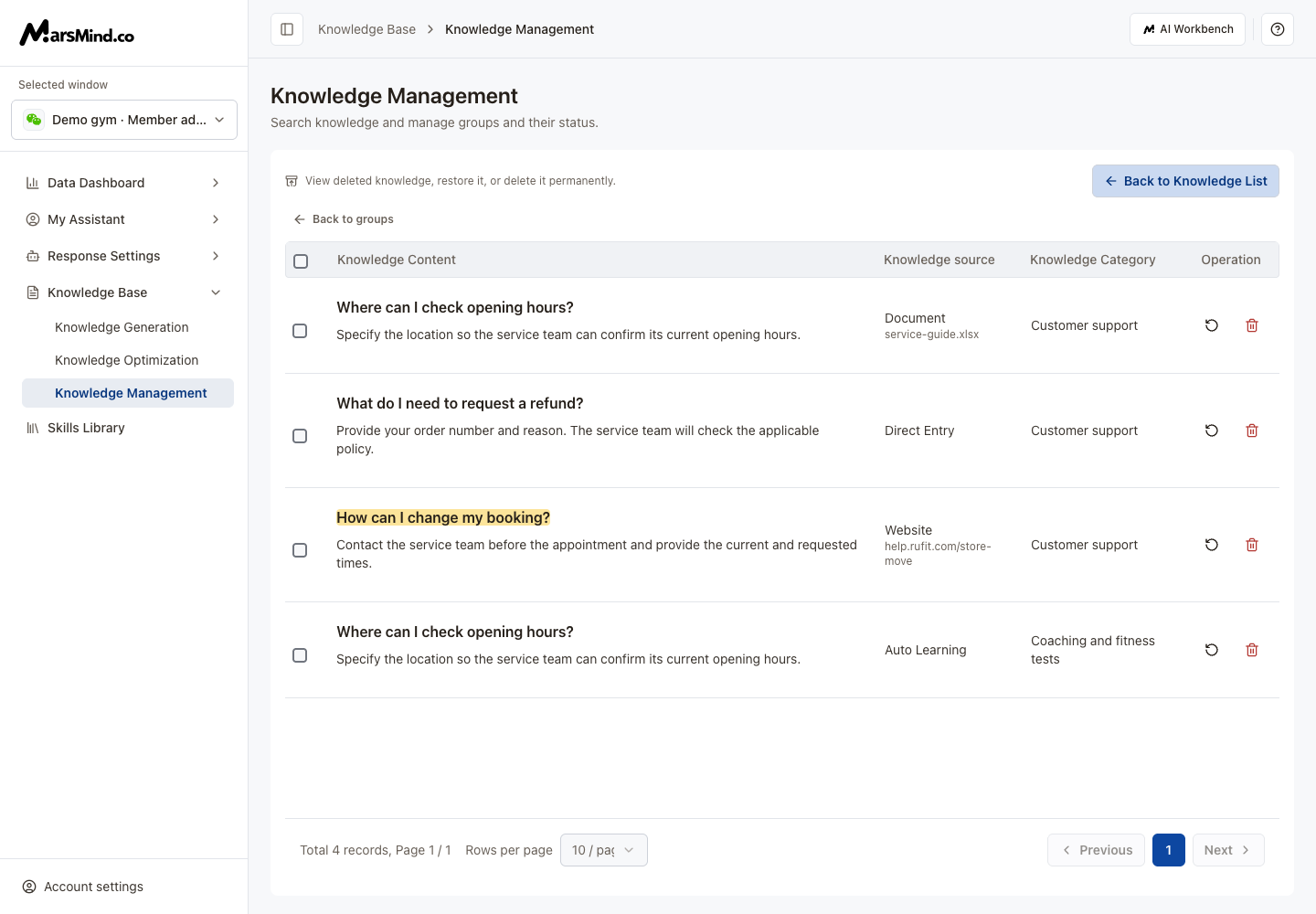Click the Next page button

(1228, 850)
